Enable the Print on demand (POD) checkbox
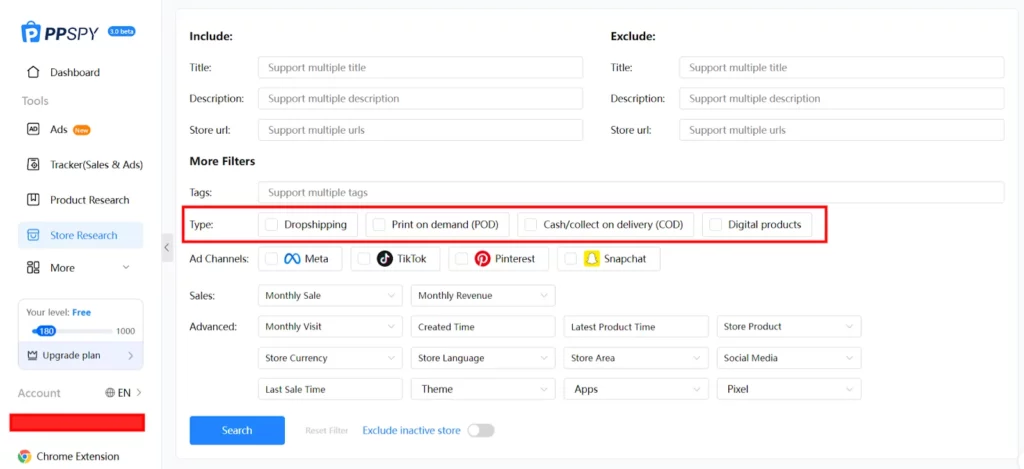The height and width of the screenshot is (469, 1024). pos(379,225)
